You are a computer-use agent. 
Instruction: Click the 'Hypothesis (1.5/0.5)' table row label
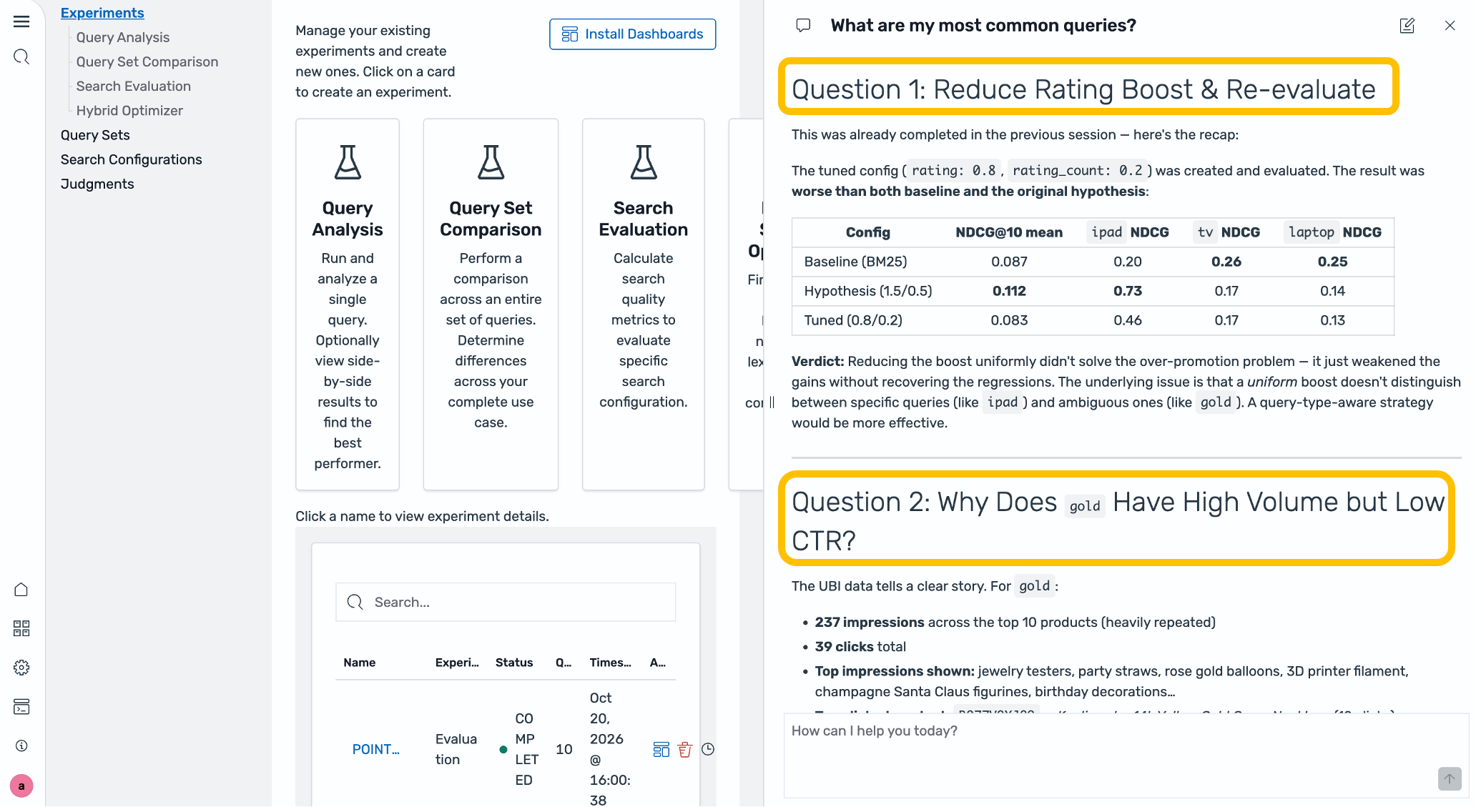(x=868, y=291)
